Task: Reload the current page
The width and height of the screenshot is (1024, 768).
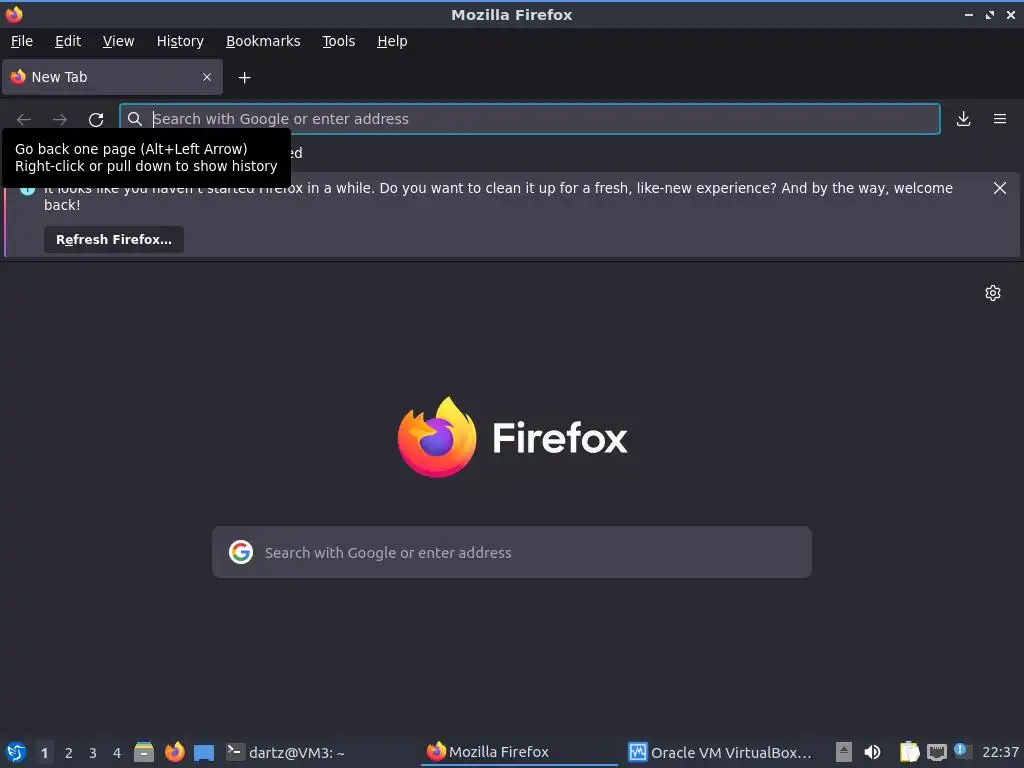Action: [x=96, y=120]
